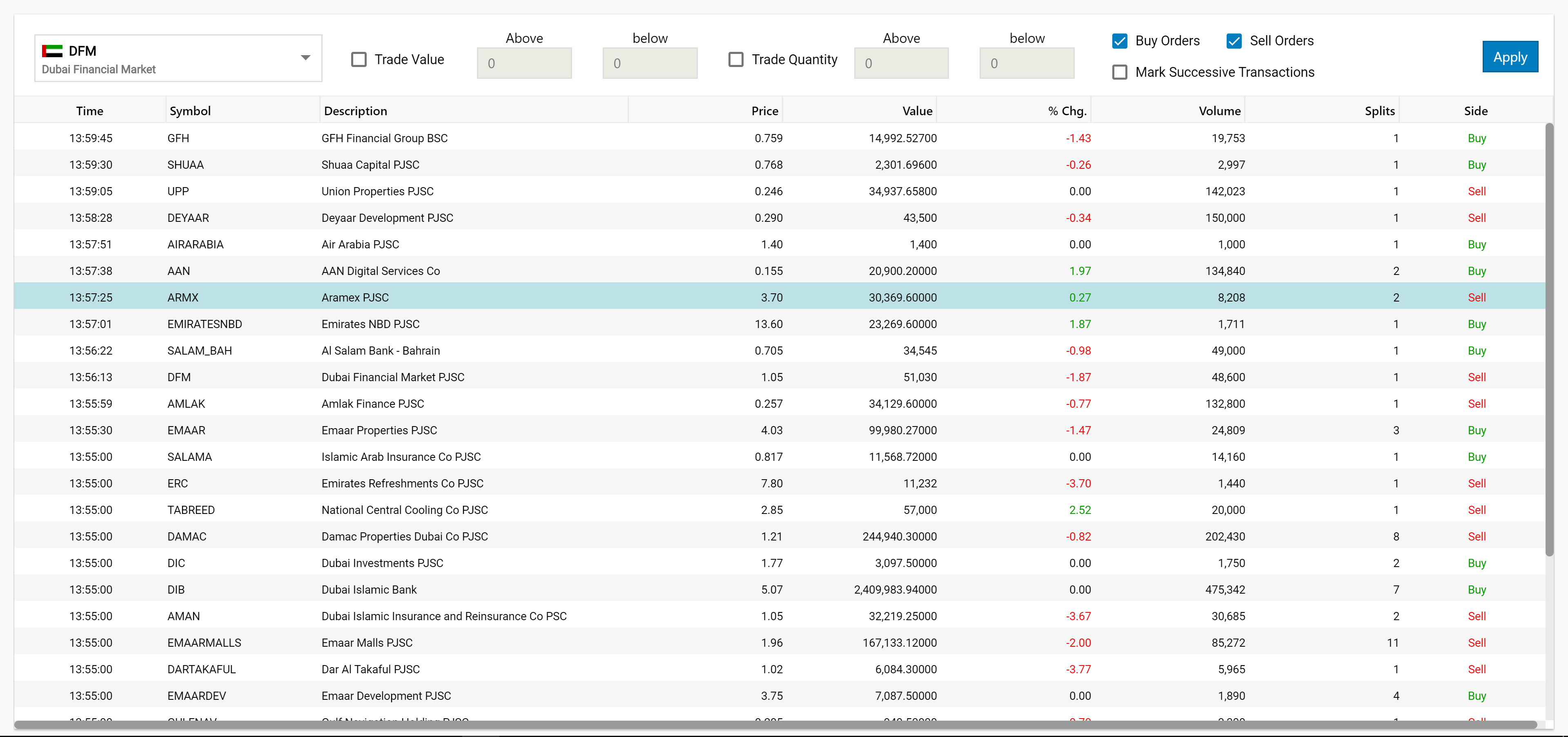Click the UAE flag icon beside DFM

52,51
